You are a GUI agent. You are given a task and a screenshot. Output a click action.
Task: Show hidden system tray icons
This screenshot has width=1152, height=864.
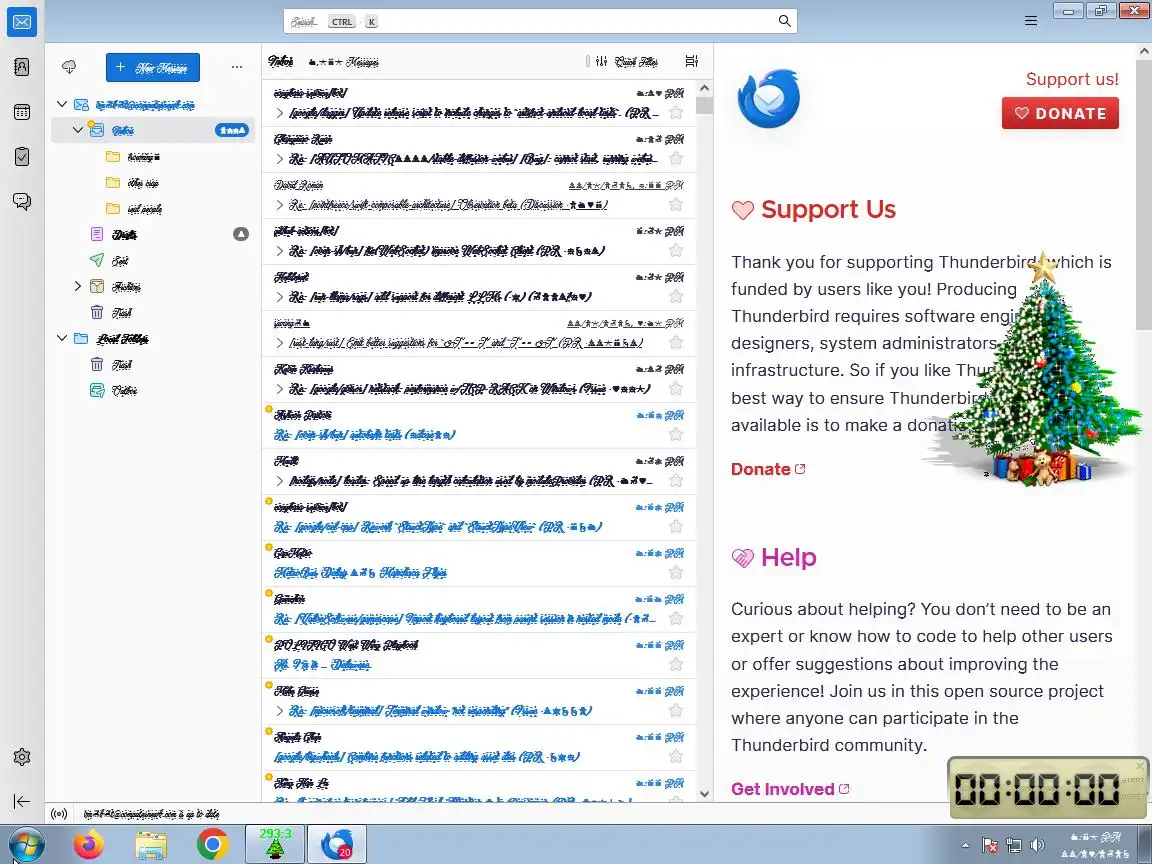pos(965,845)
